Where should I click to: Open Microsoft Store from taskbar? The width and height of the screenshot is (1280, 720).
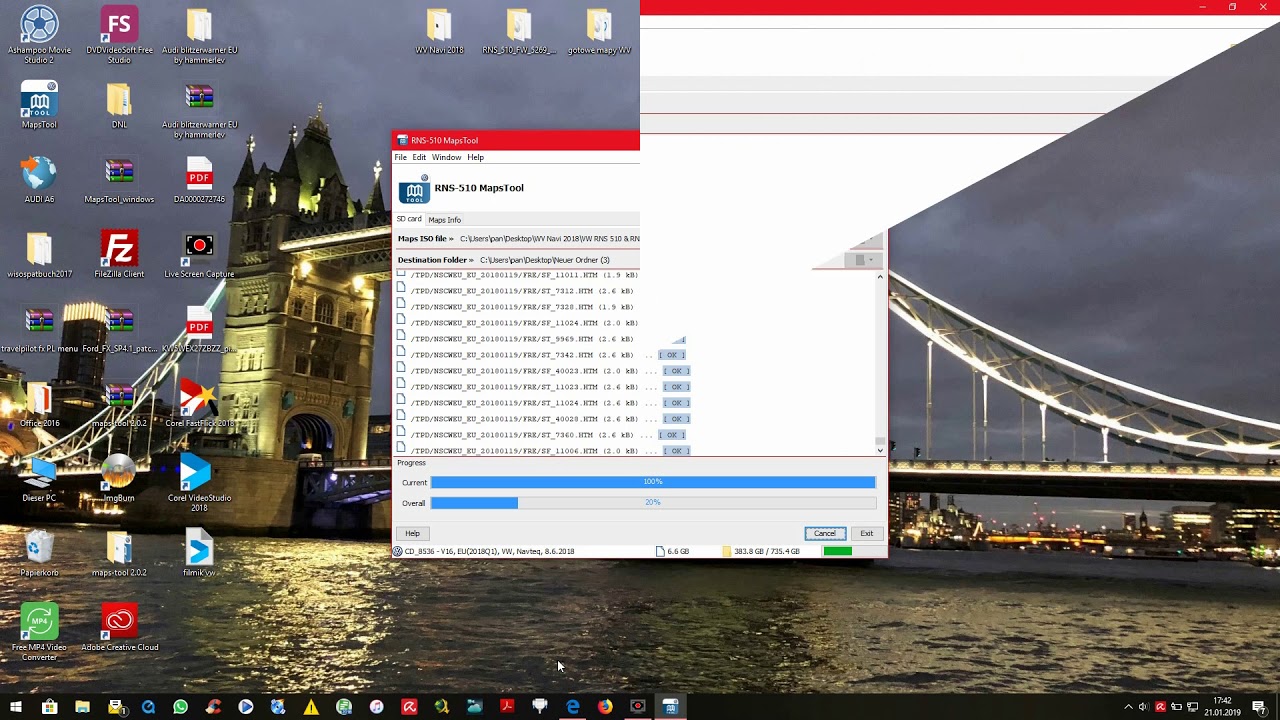pyautogui.click(x=49, y=707)
